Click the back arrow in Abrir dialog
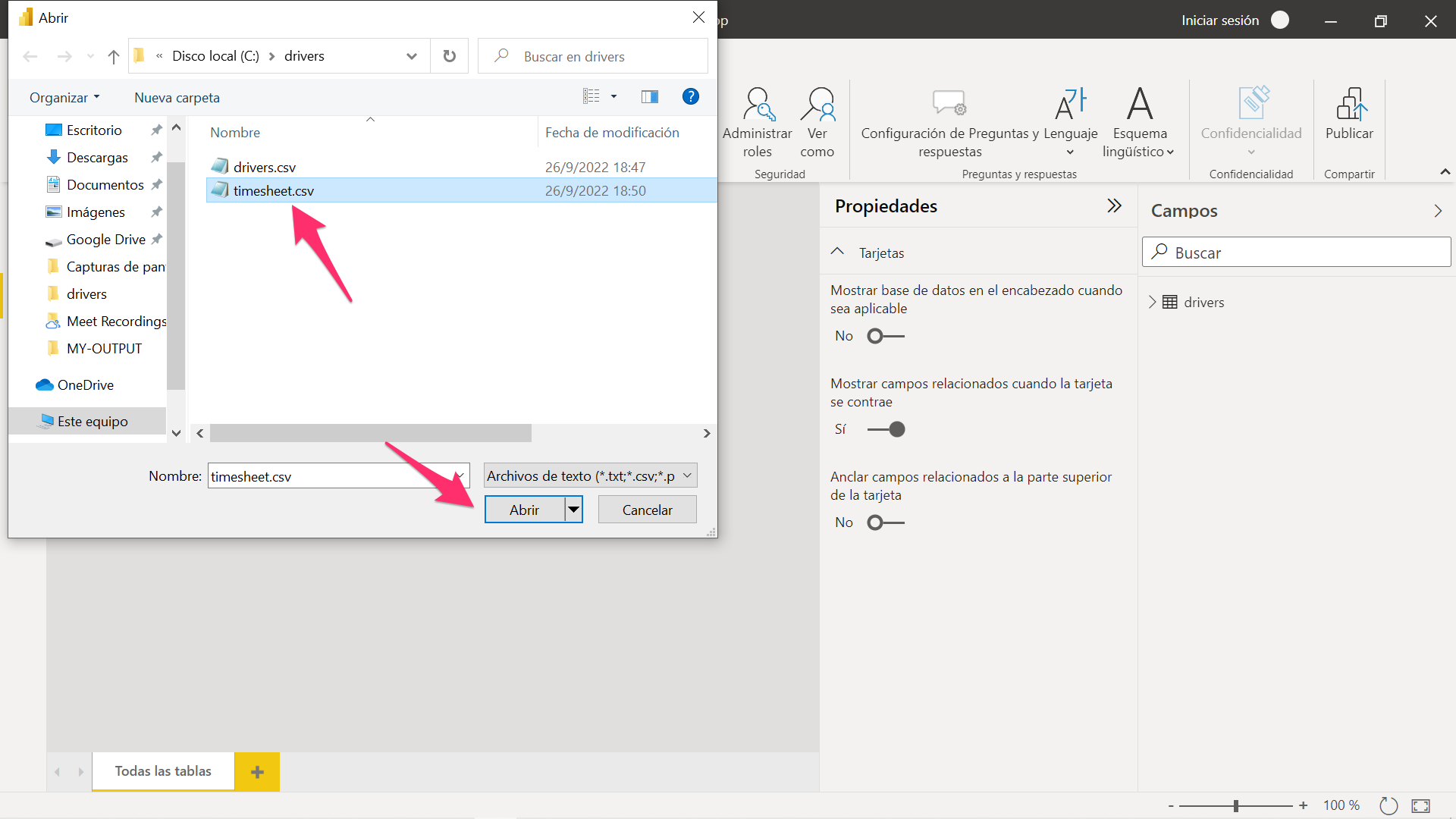The image size is (1456, 819). (30, 56)
